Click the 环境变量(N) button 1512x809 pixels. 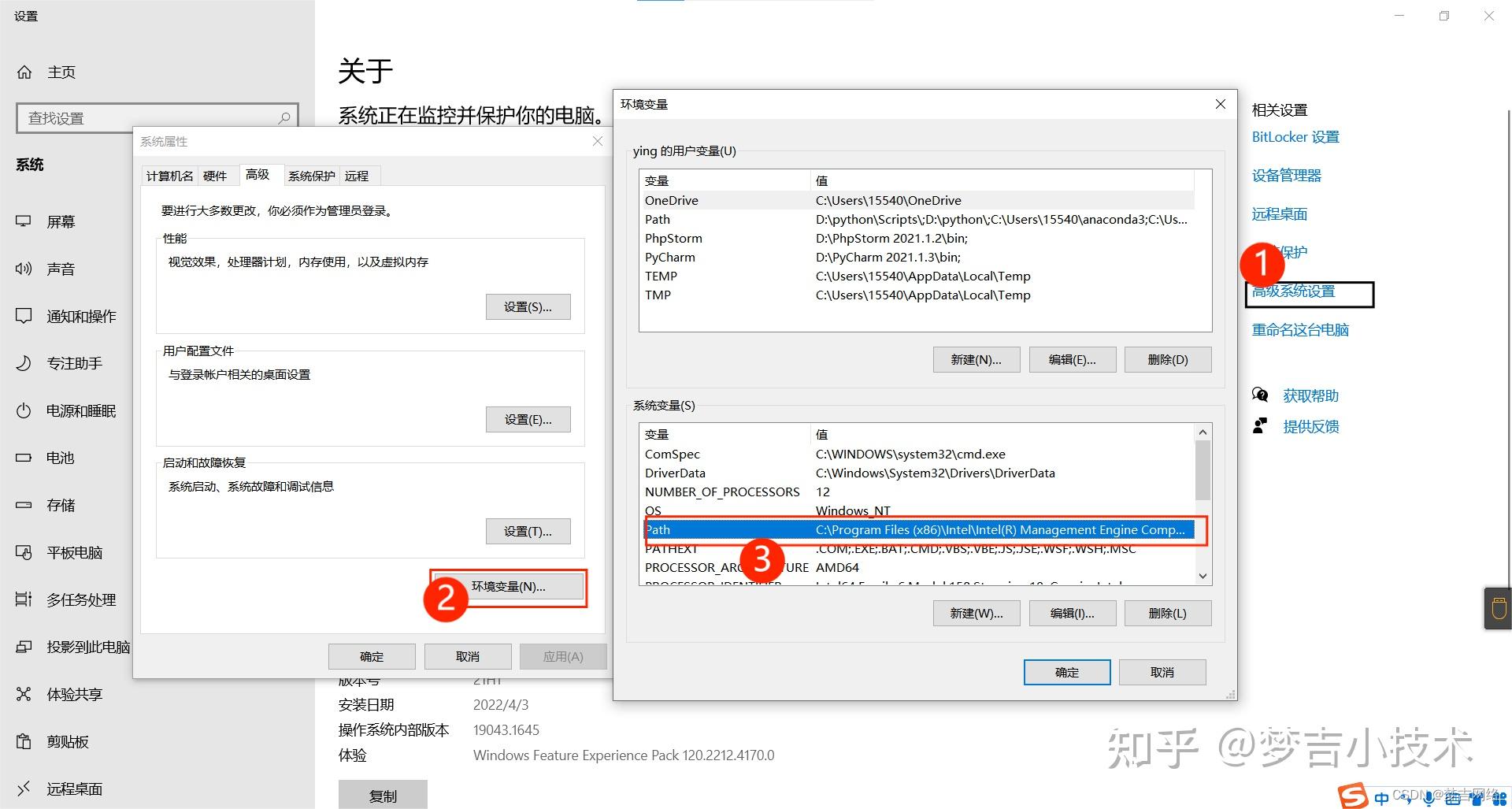coord(508,586)
